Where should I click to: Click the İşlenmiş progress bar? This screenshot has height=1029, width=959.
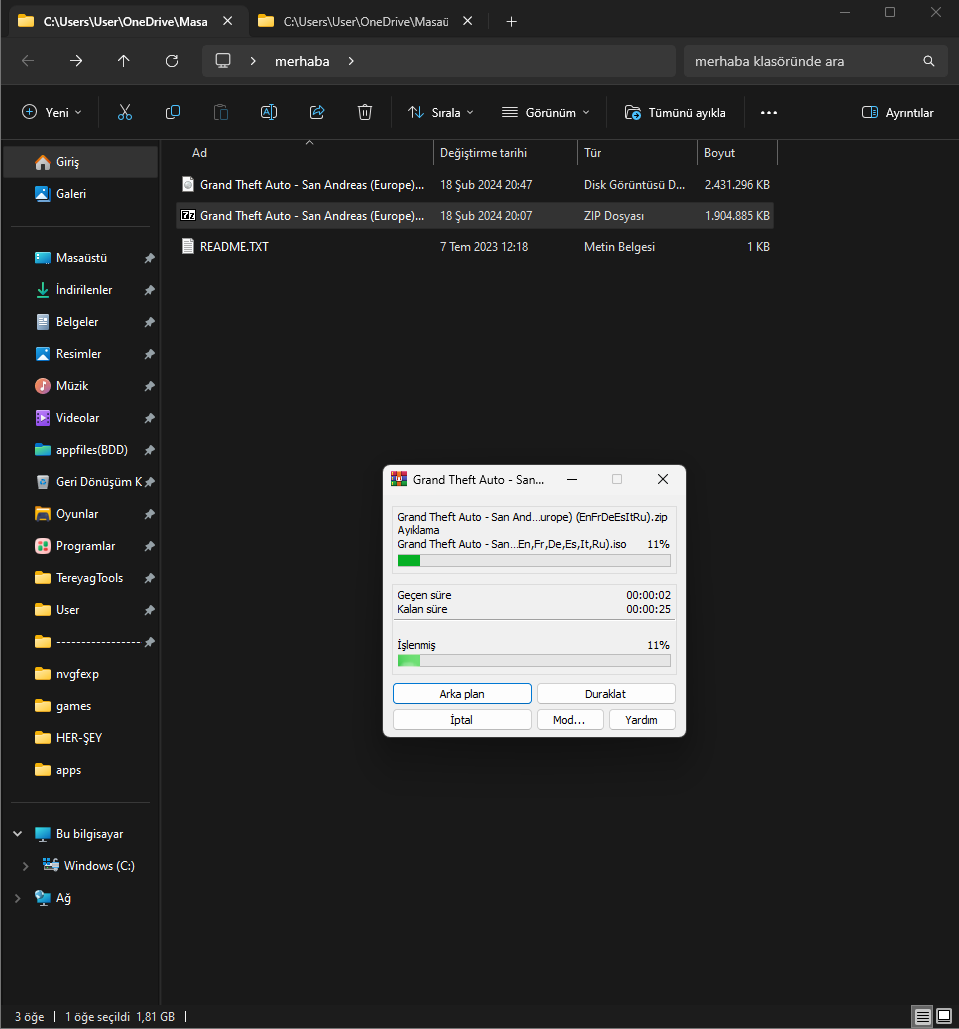[534, 661]
